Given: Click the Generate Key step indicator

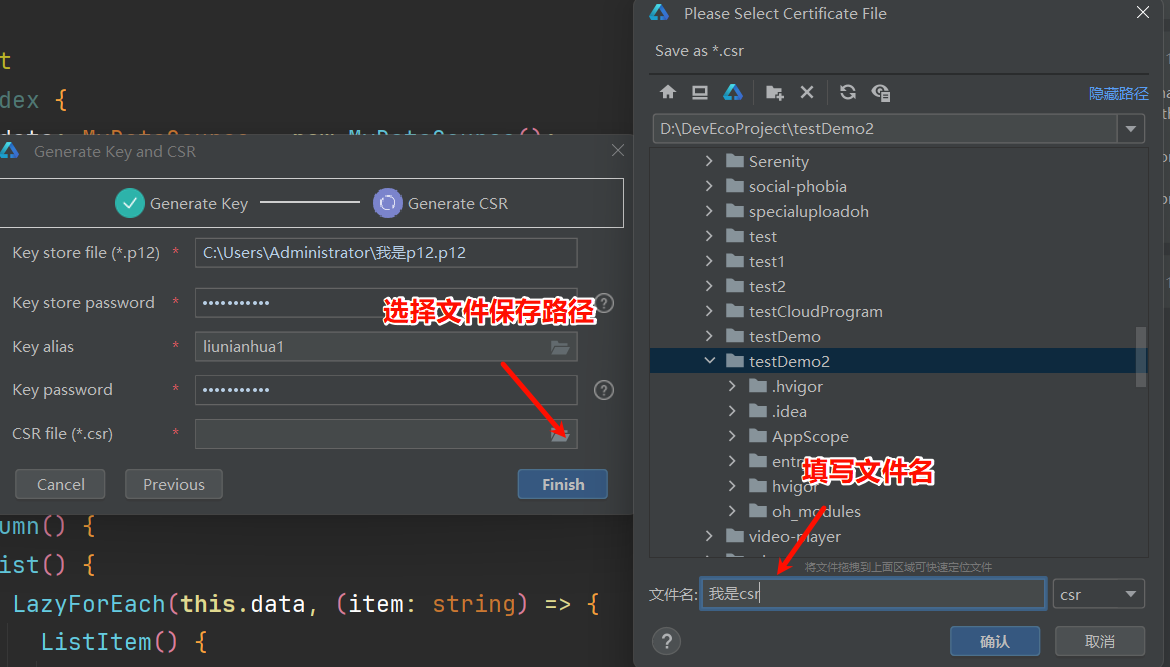Looking at the screenshot, I should tap(181, 204).
